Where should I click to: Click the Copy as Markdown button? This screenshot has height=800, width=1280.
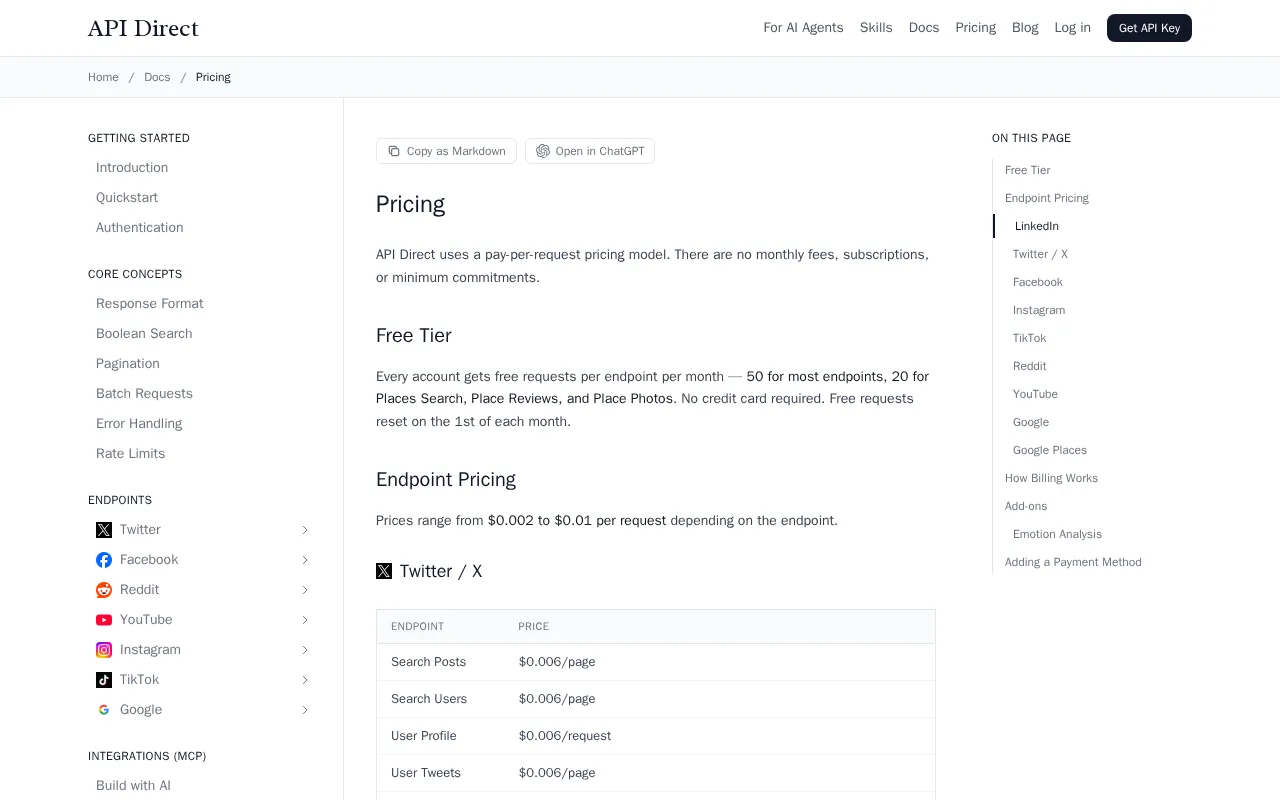(x=446, y=151)
